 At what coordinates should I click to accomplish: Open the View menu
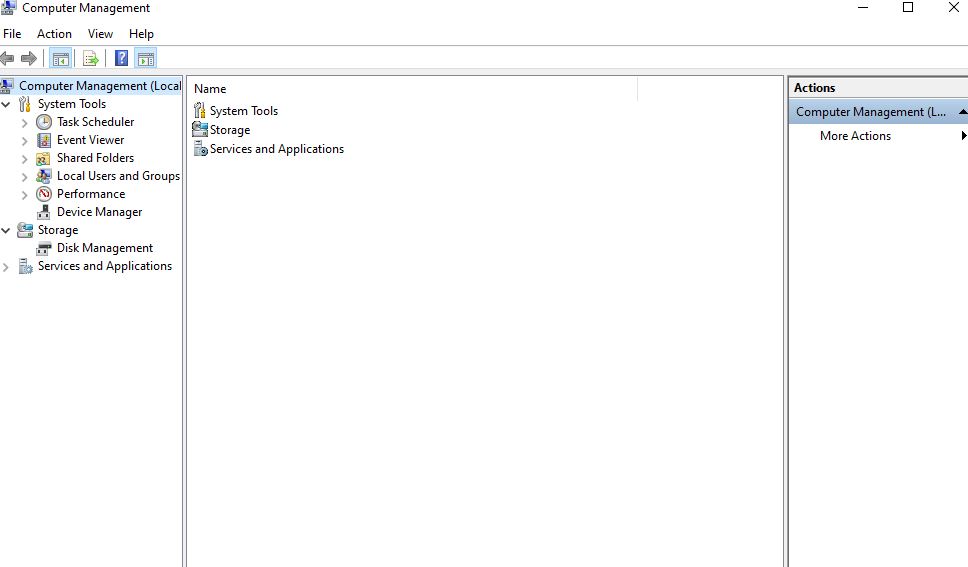pos(100,34)
